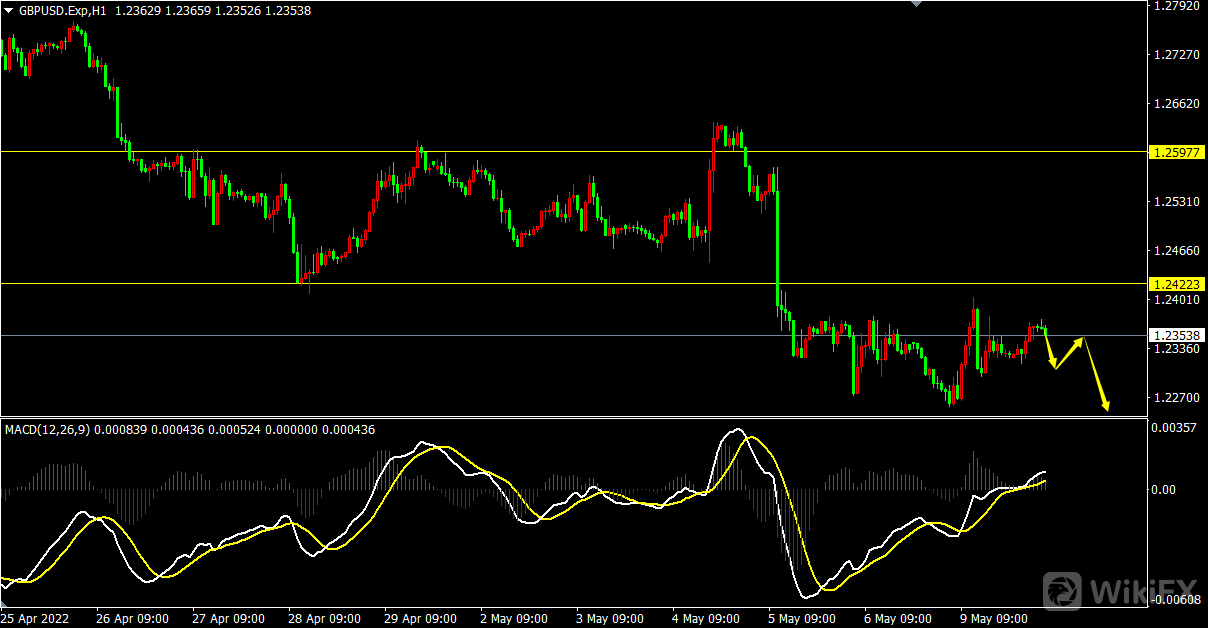Click the current price tag 1.23538
Image resolution: width=1208 pixels, height=628 pixels.
click(x=1176, y=335)
